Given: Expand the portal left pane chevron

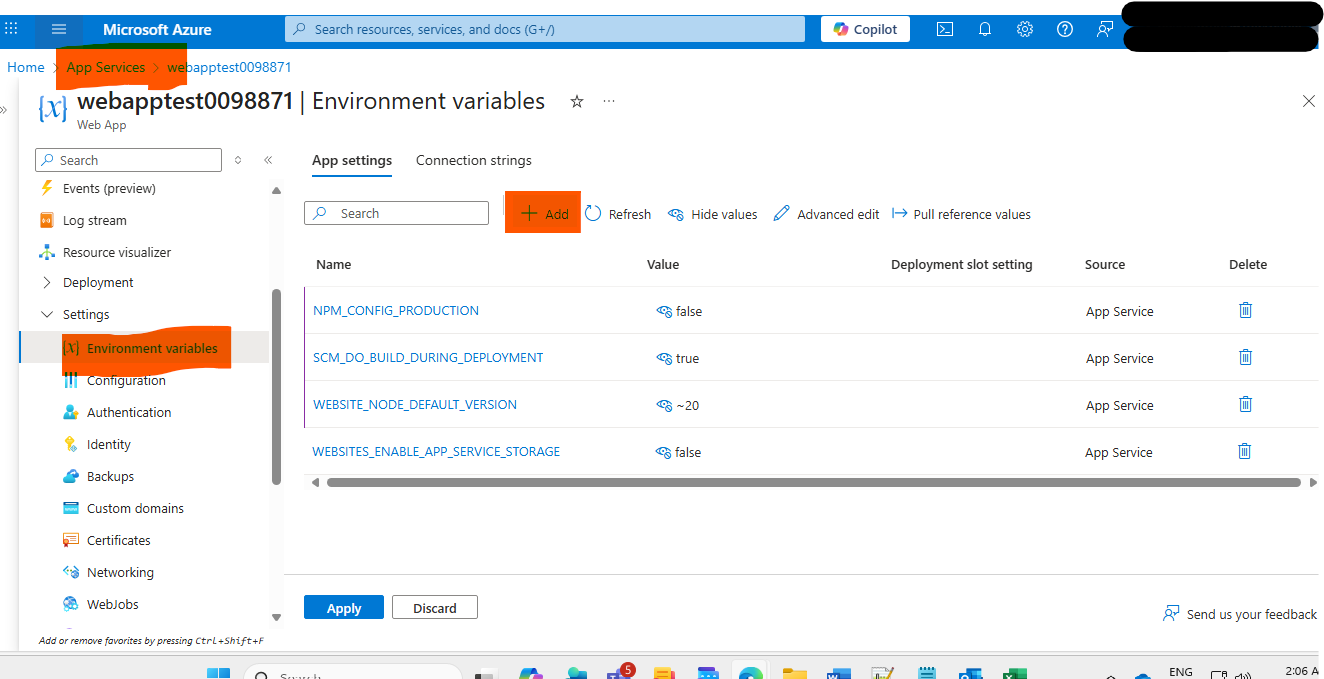Looking at the screenshot, I should click(4, 110).
